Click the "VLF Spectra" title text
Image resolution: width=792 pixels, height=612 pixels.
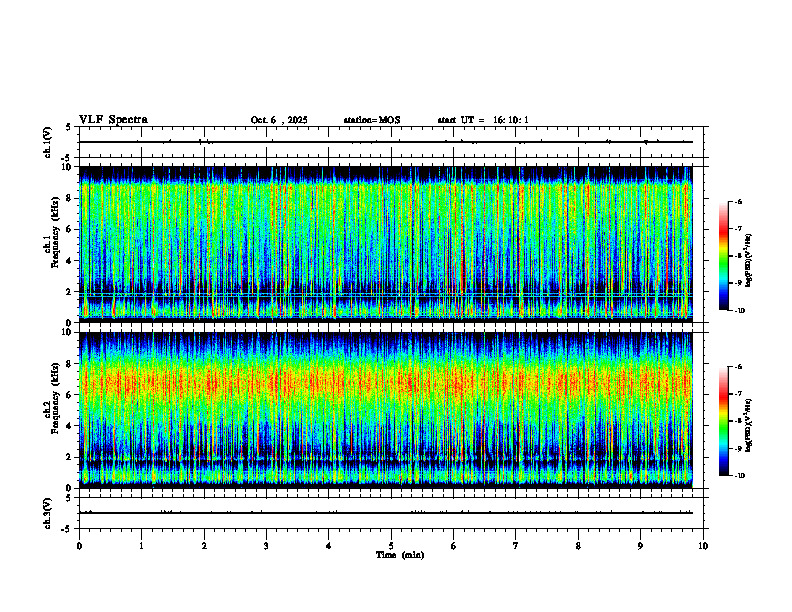[113, 120]
